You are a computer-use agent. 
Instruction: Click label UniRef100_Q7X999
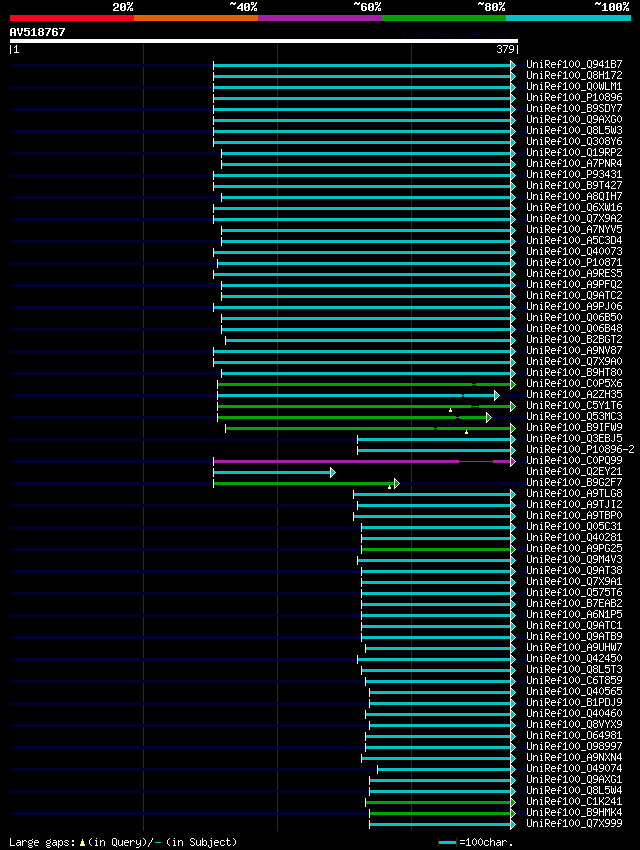pyautogui.click(x=574, y=823)
